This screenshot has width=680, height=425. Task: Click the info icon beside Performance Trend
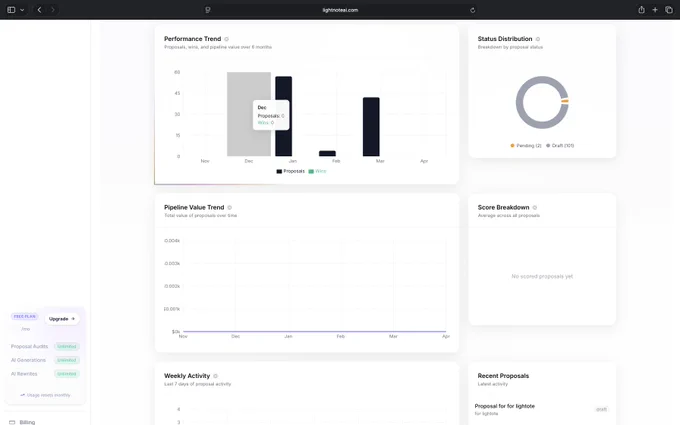226,39
